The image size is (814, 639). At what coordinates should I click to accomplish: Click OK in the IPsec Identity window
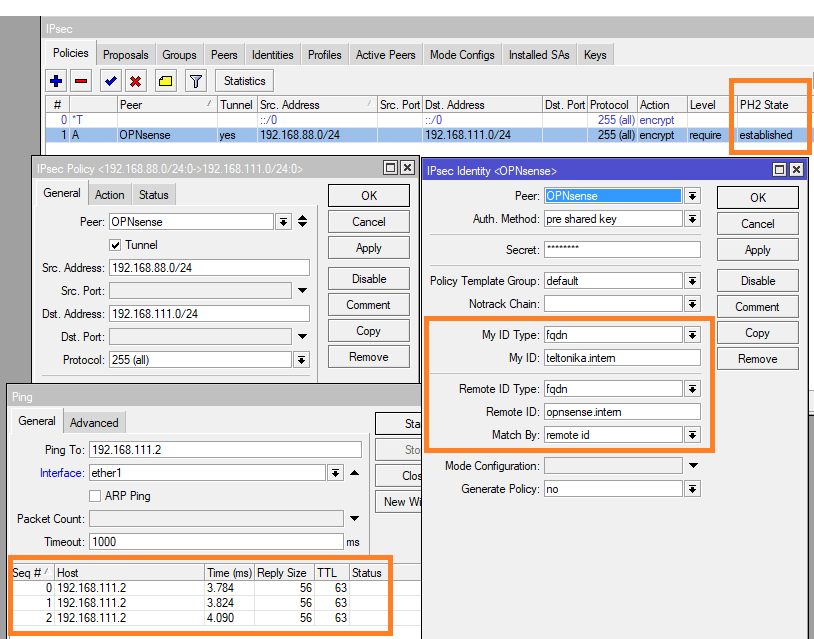pos(758,198)
